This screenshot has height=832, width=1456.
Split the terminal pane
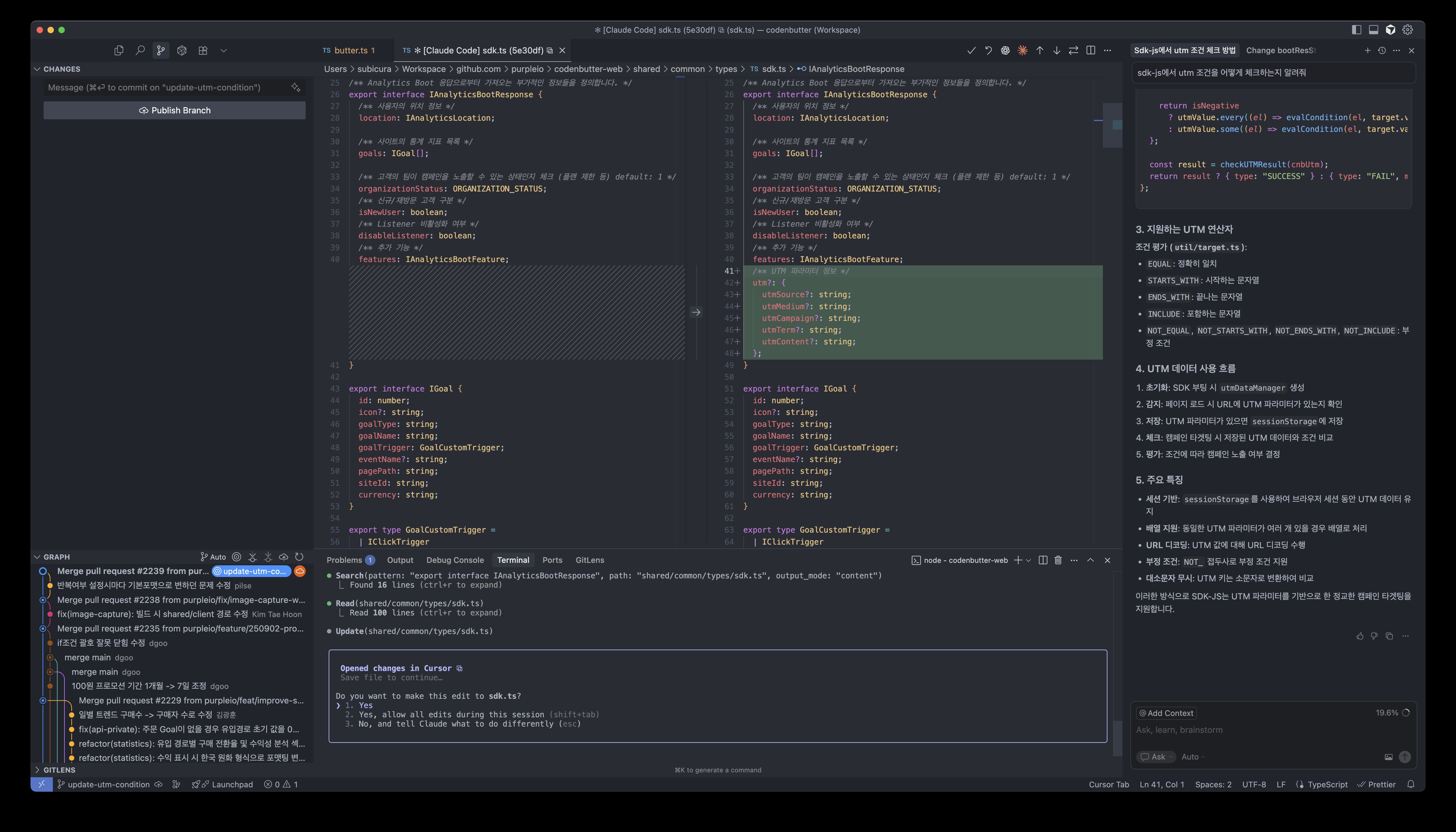click(1043, 560)
